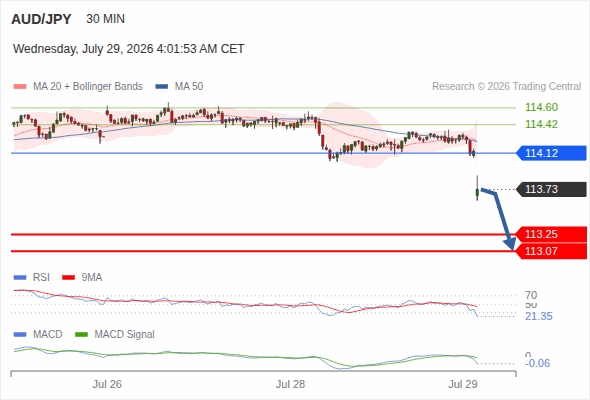Click the RSI 70 level label
590x400 pixels.
pos(531,295)
